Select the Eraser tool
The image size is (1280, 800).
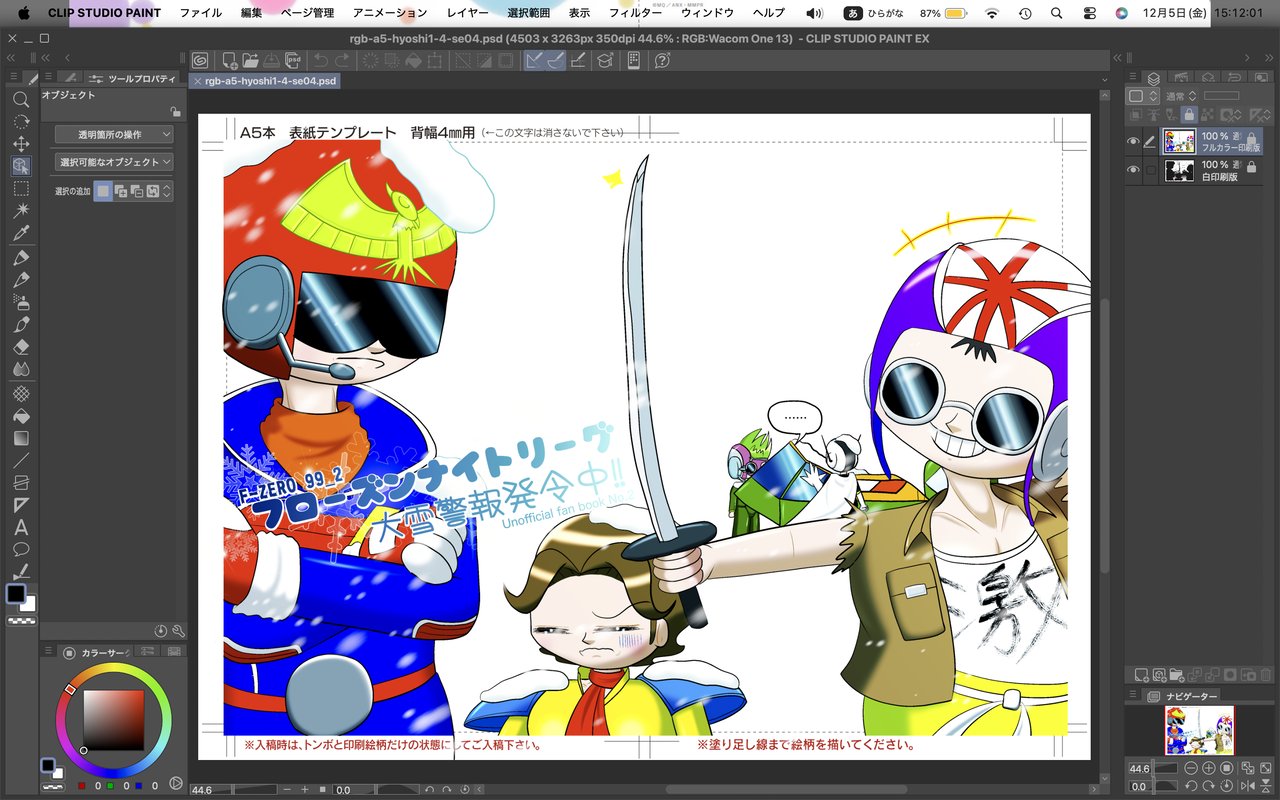tap(21, 347)
